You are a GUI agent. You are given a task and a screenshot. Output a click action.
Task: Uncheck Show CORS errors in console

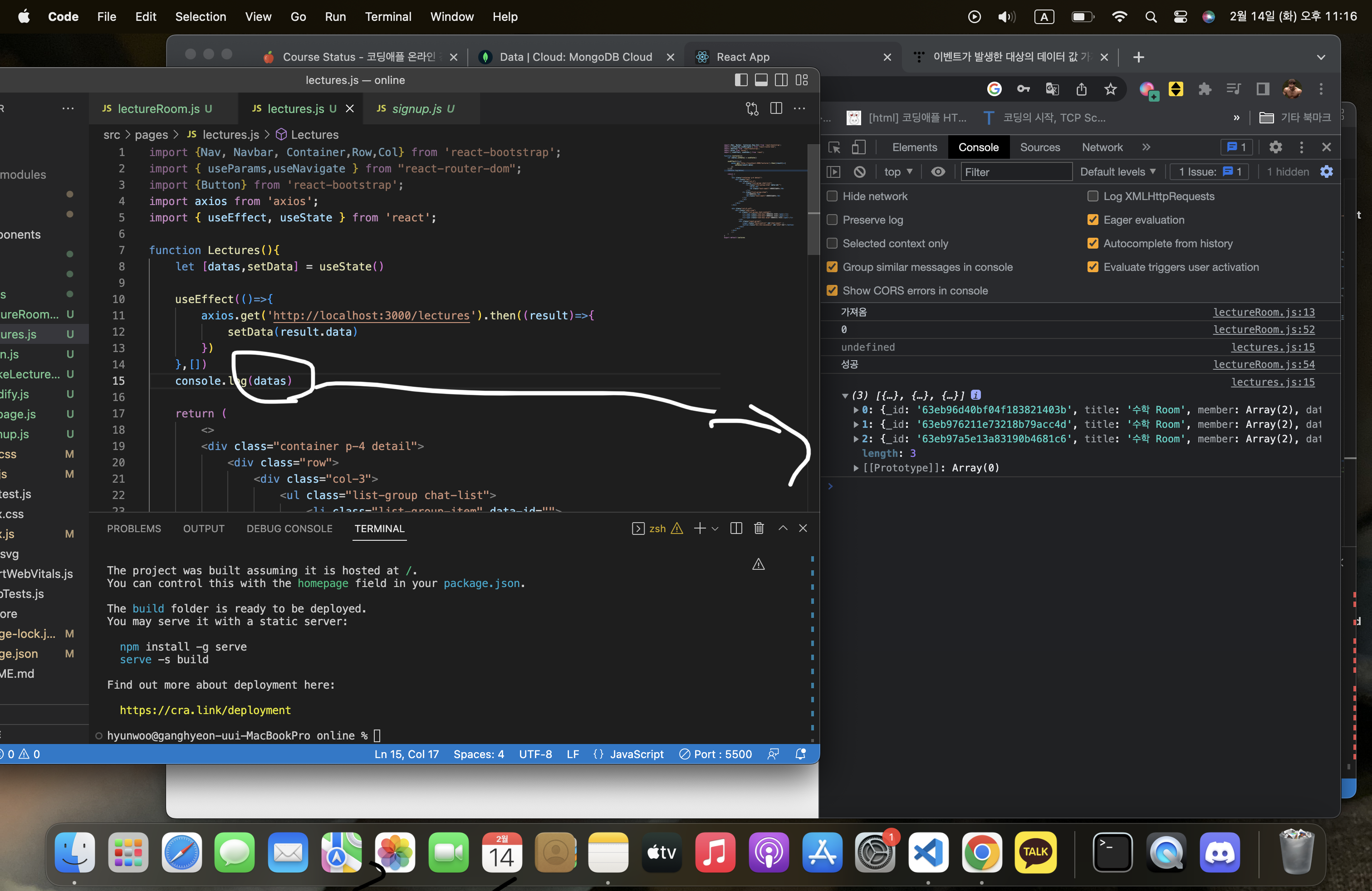pyautogui.click(x=832, y=290)
